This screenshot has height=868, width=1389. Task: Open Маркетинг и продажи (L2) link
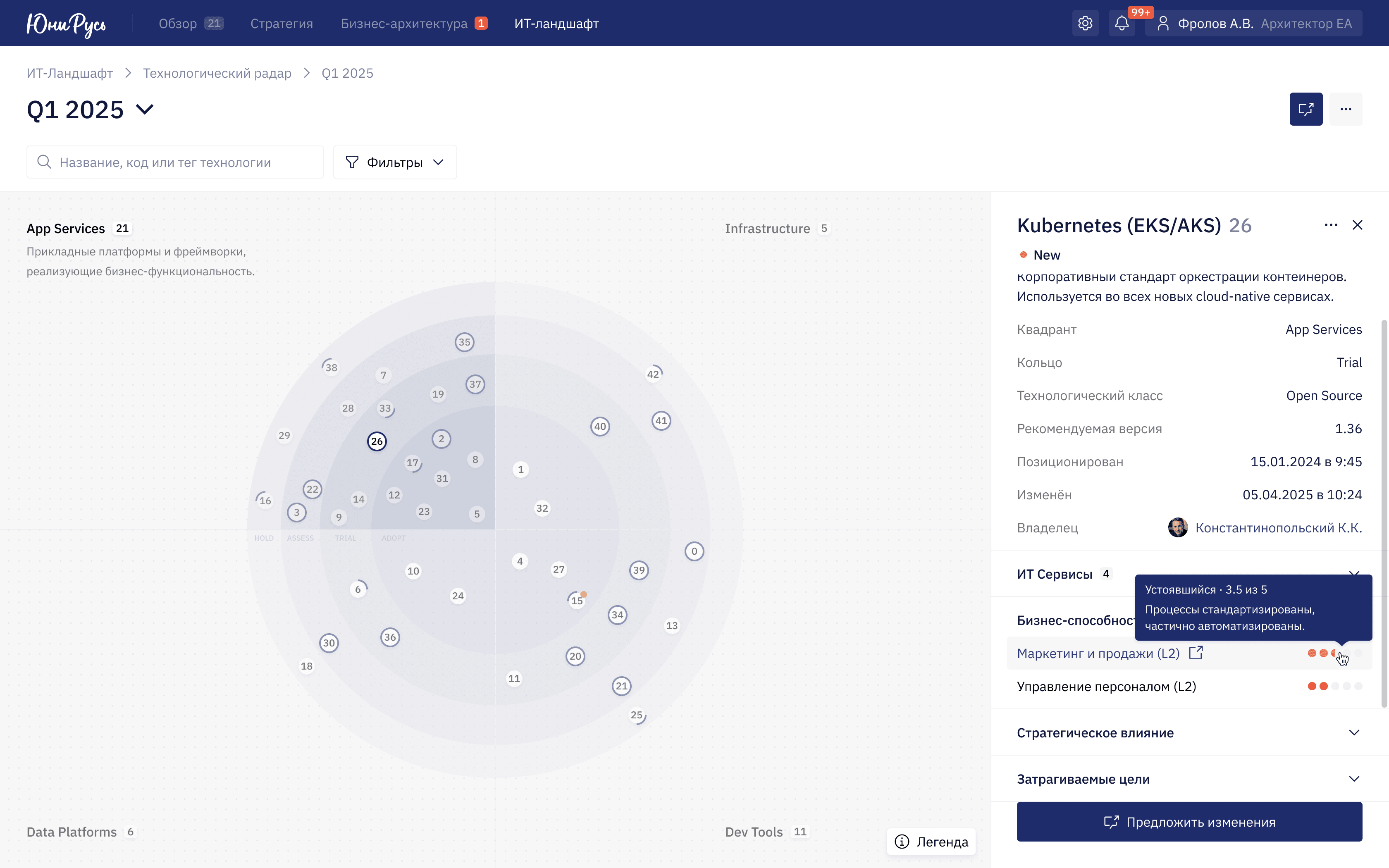(1098, 653)
